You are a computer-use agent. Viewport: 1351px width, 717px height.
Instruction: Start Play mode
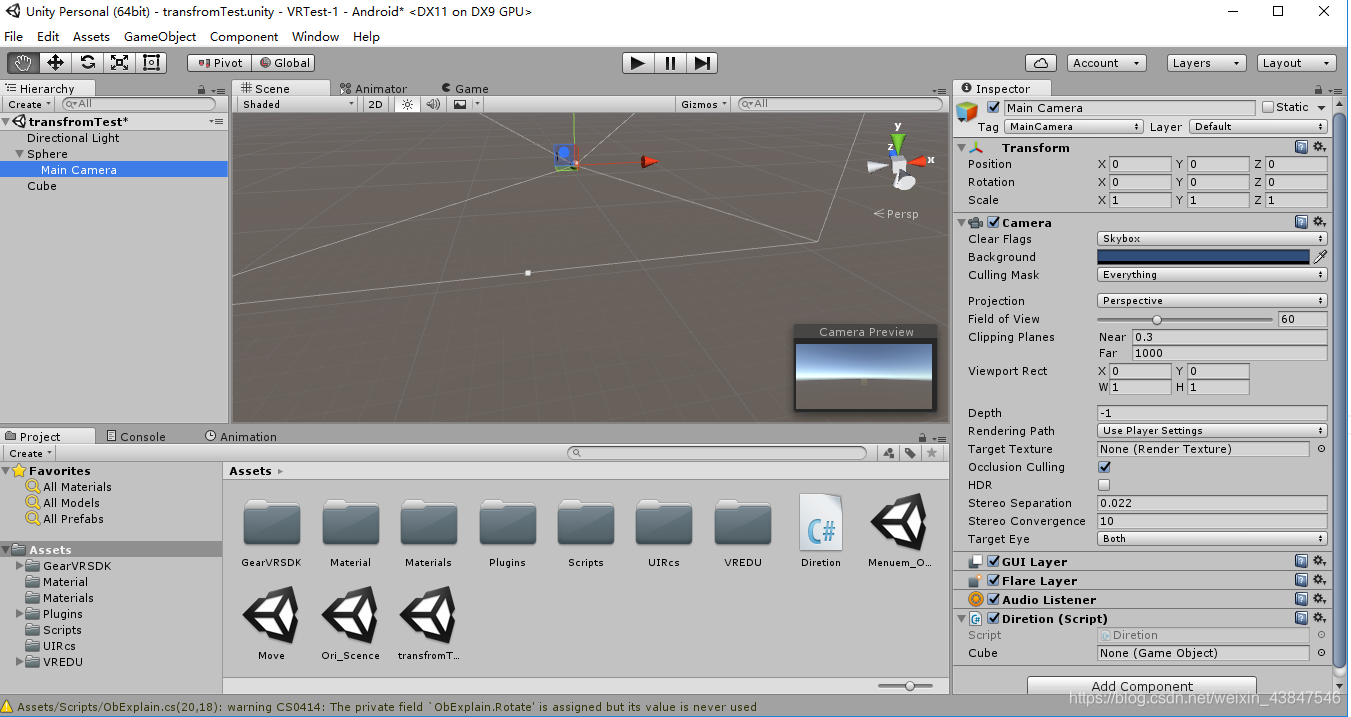[x=637, y=63]
